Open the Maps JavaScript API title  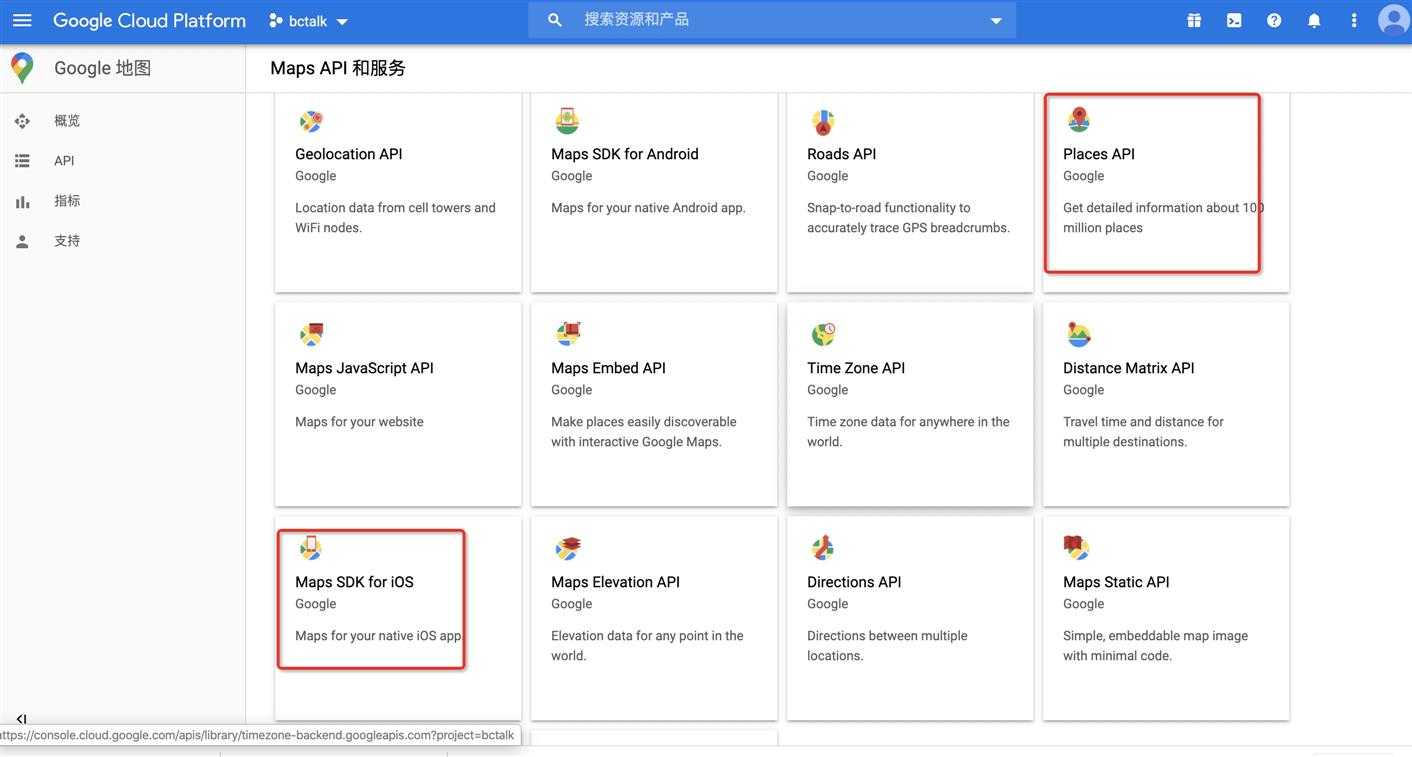click(364, 368)
